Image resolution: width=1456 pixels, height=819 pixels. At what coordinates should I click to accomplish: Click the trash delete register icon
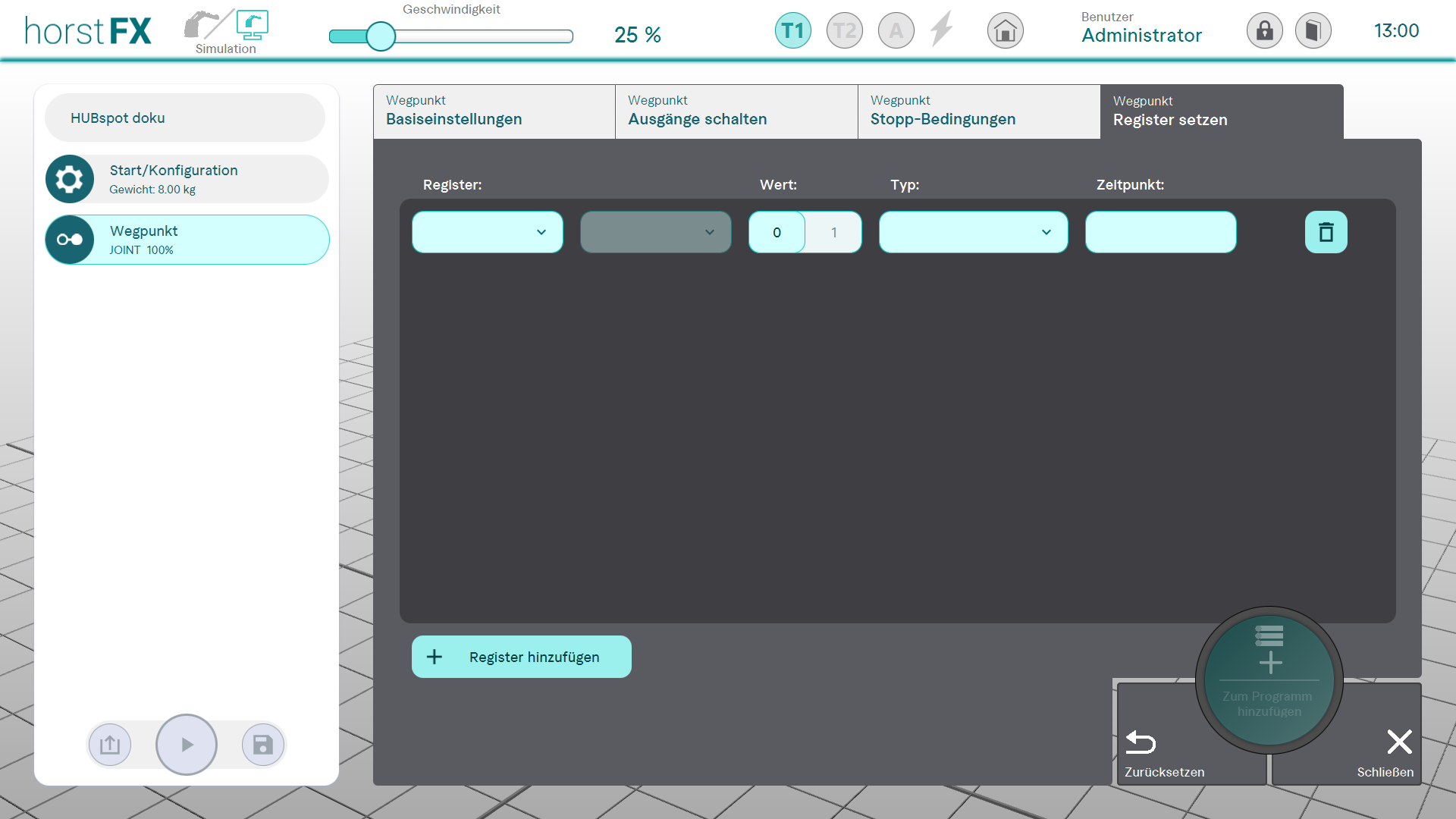tap(1326, 232)
